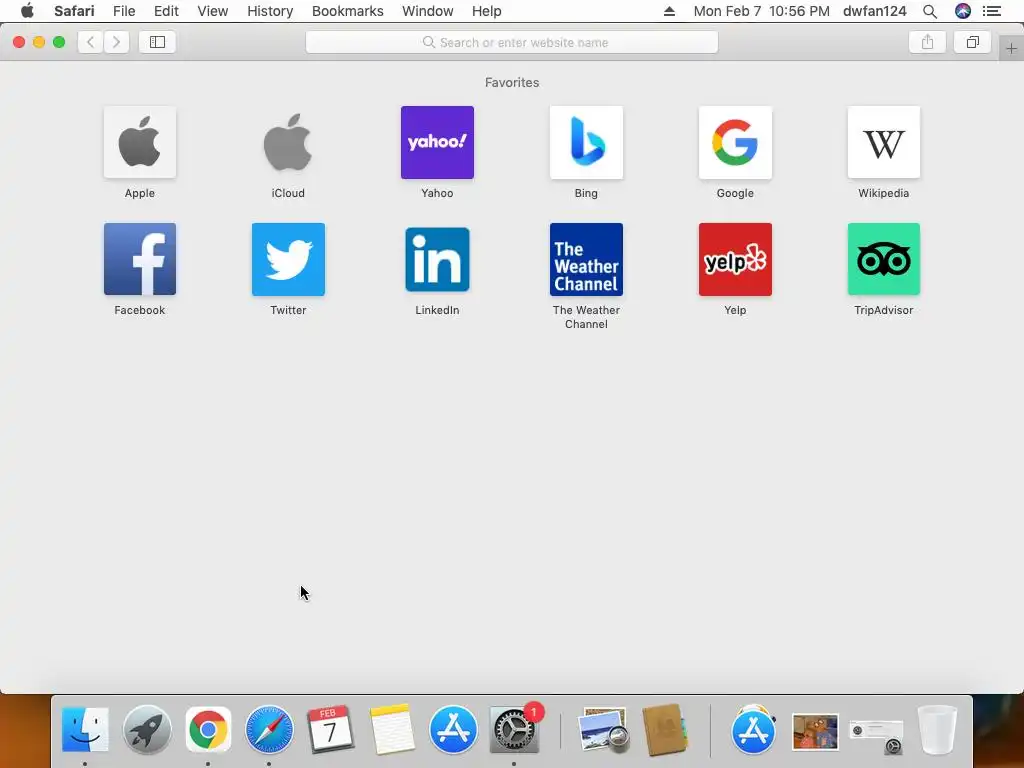Click Safari compass icon in Dock

click(x=269, y=729)
